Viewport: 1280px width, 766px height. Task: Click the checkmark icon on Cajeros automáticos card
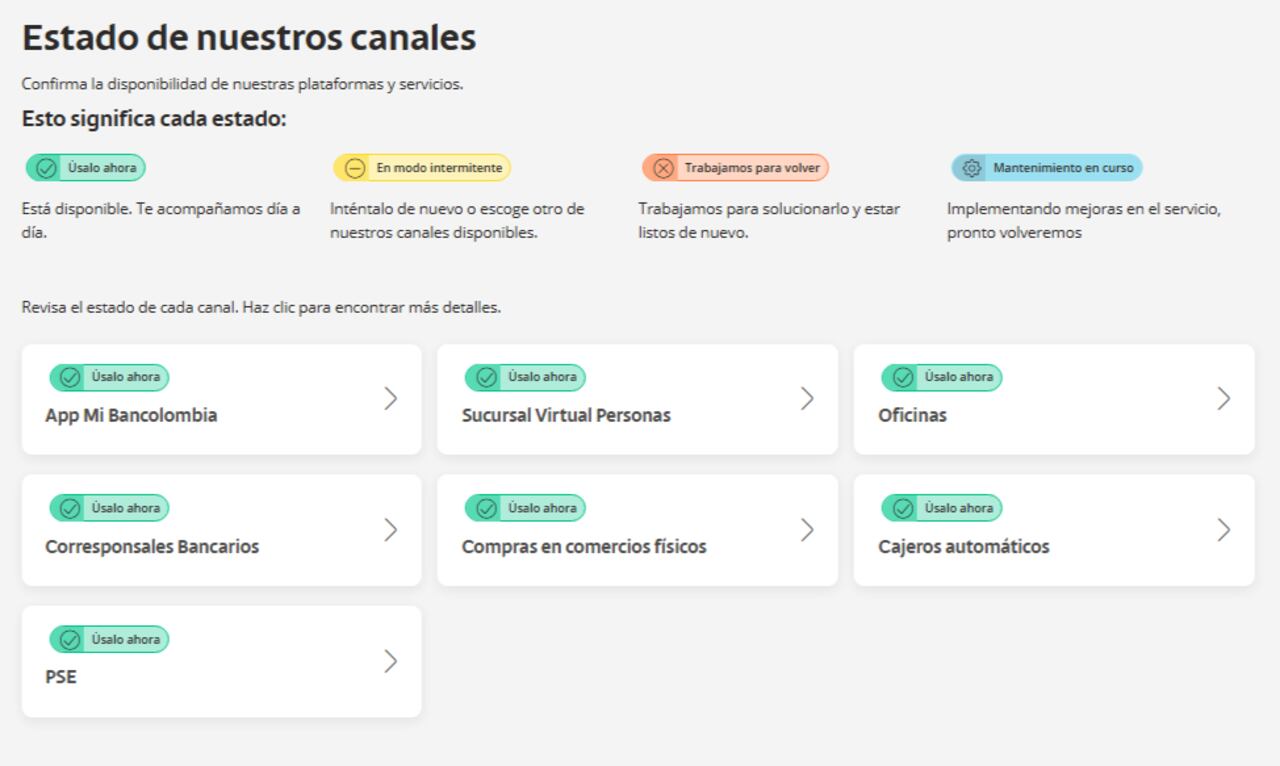tap(902, 509)
